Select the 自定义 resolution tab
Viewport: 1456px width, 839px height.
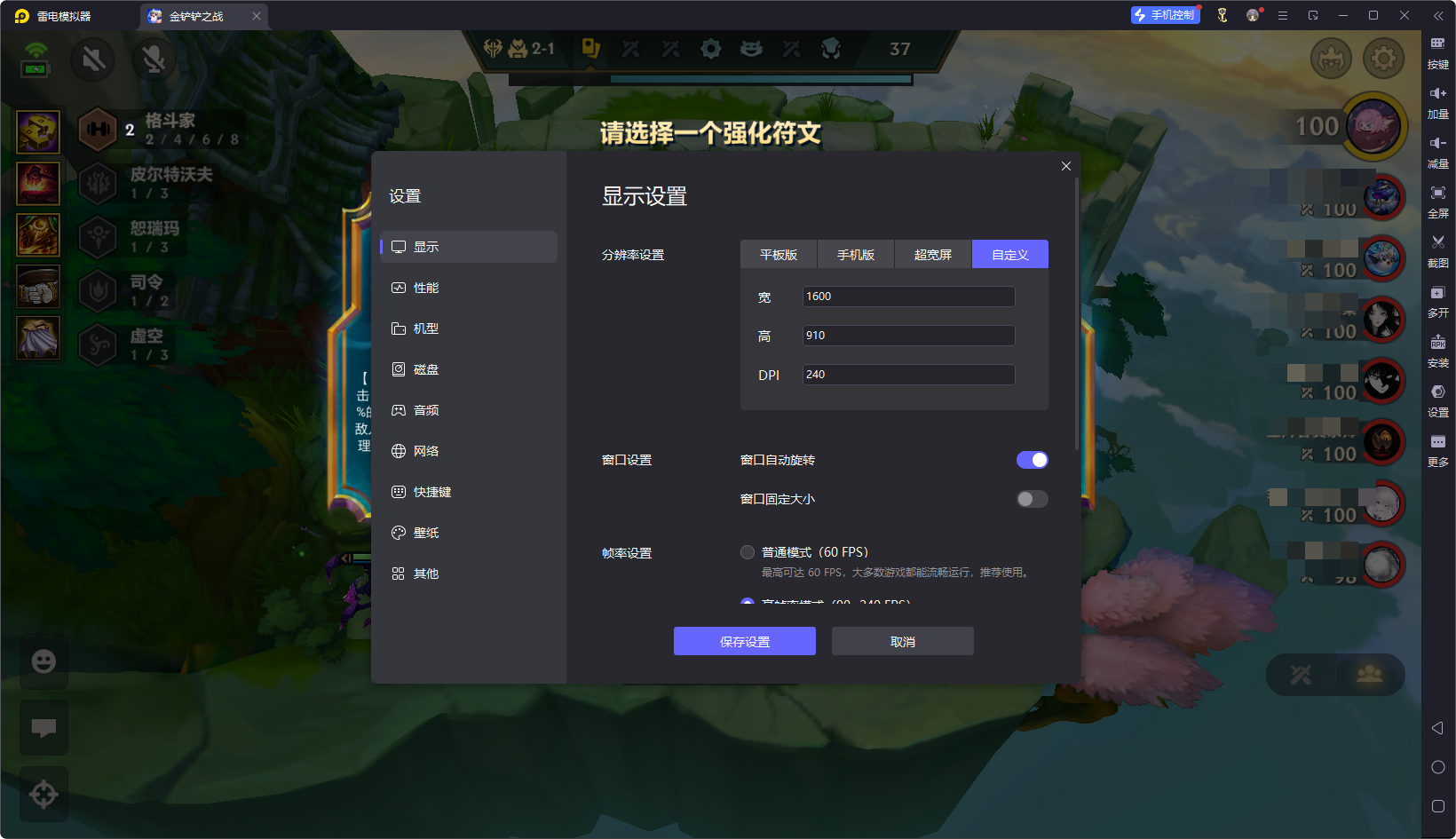[1010, 254]
